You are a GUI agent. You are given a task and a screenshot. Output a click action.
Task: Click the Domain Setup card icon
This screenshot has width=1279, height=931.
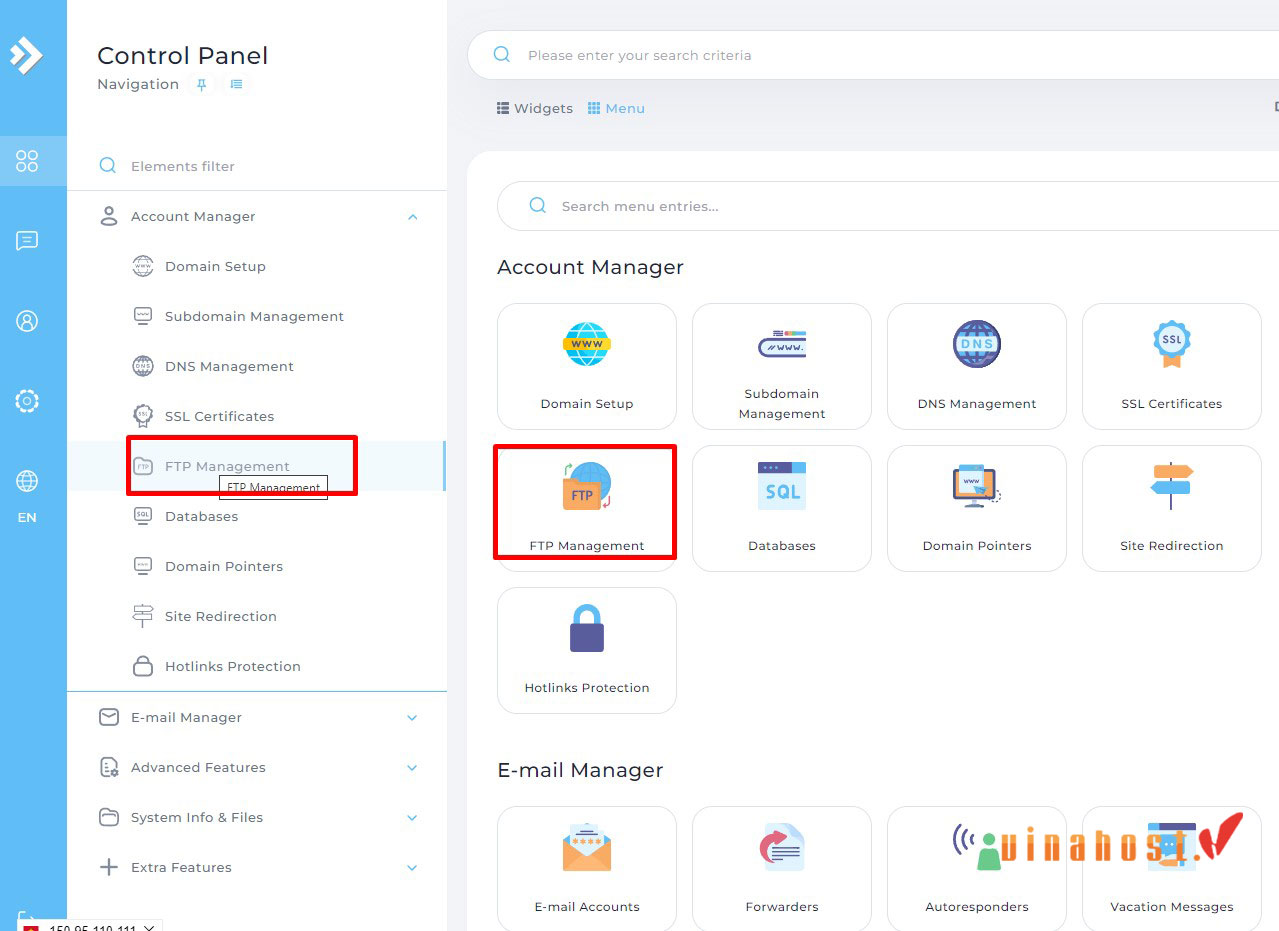click(587, 345)
